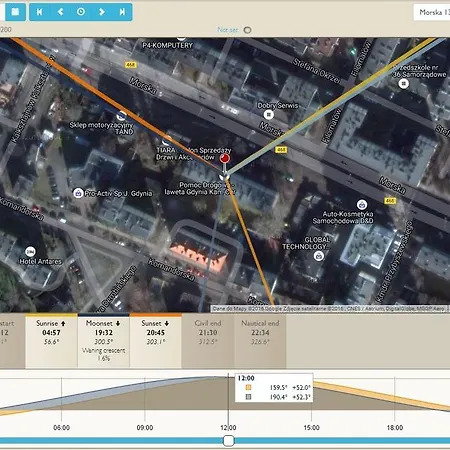Click the Hotel Antares map icon
Viewport: 450px width, 450px height.
tap(30, 251)
